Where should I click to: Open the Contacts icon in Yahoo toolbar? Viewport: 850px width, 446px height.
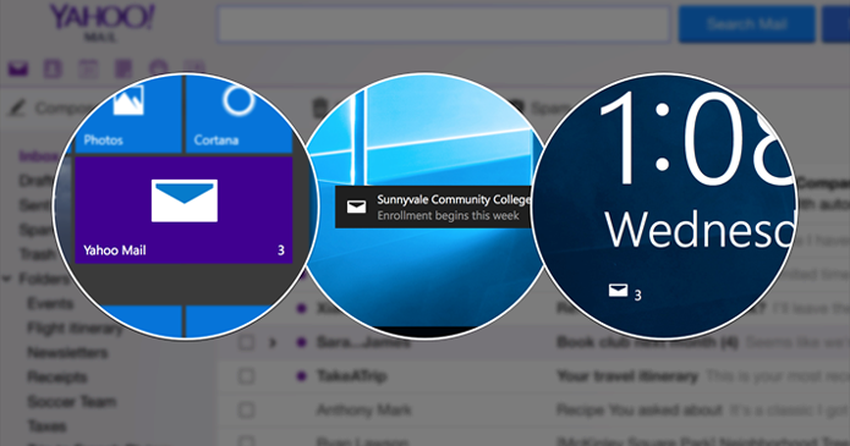(x=53, y=69)
